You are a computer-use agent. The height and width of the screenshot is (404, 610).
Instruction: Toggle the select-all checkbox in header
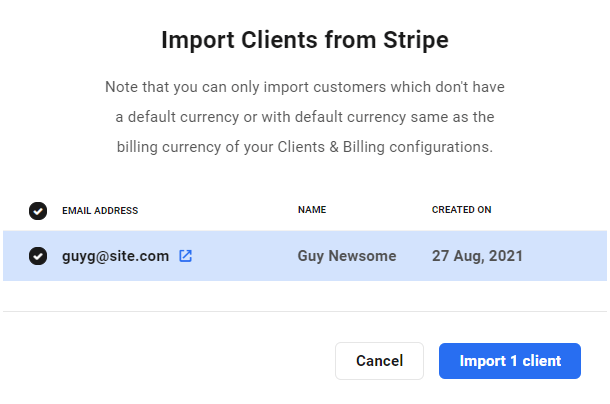38,211
